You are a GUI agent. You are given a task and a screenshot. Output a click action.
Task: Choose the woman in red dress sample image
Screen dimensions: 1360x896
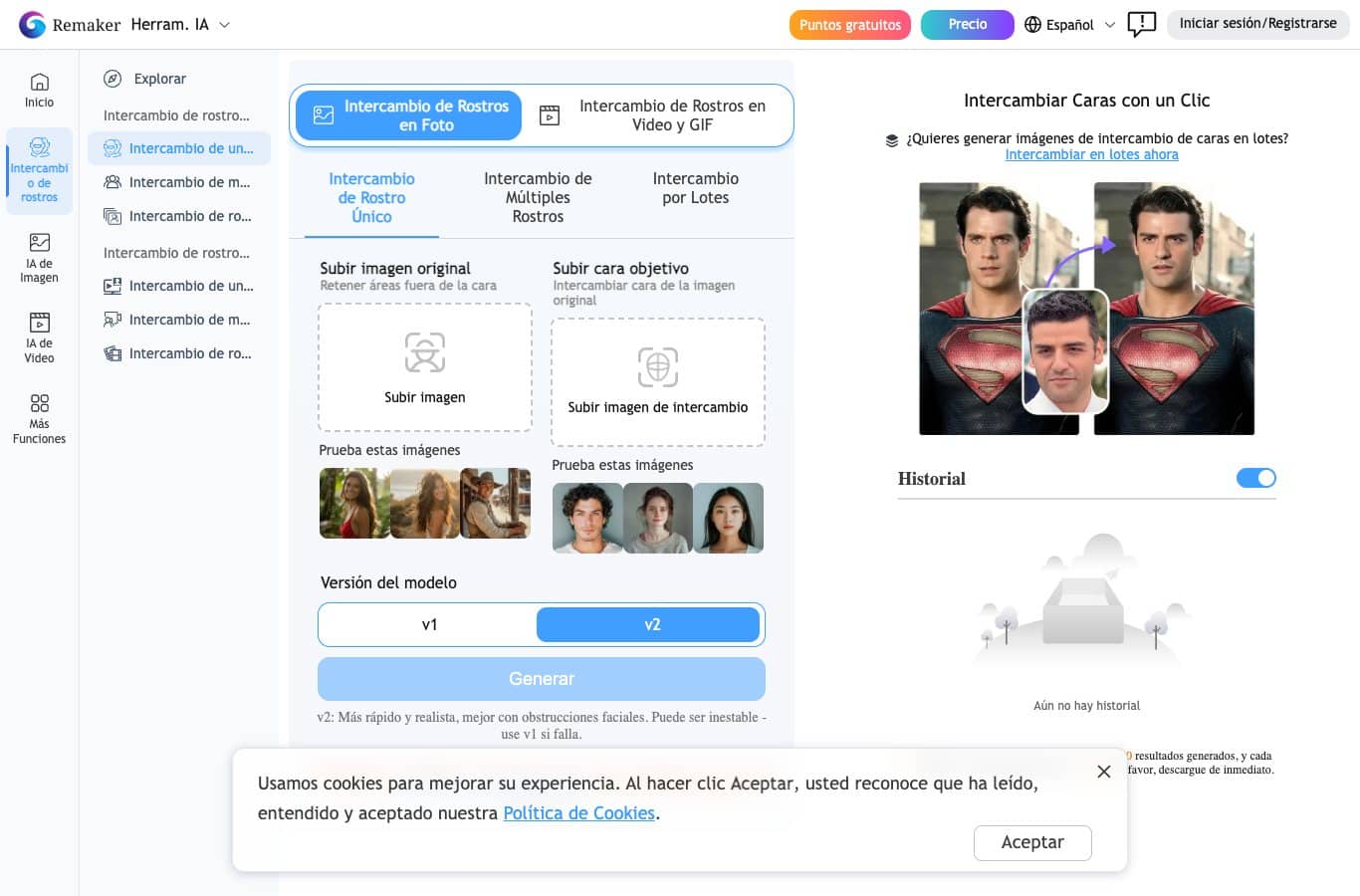click(x=354, y=503)
